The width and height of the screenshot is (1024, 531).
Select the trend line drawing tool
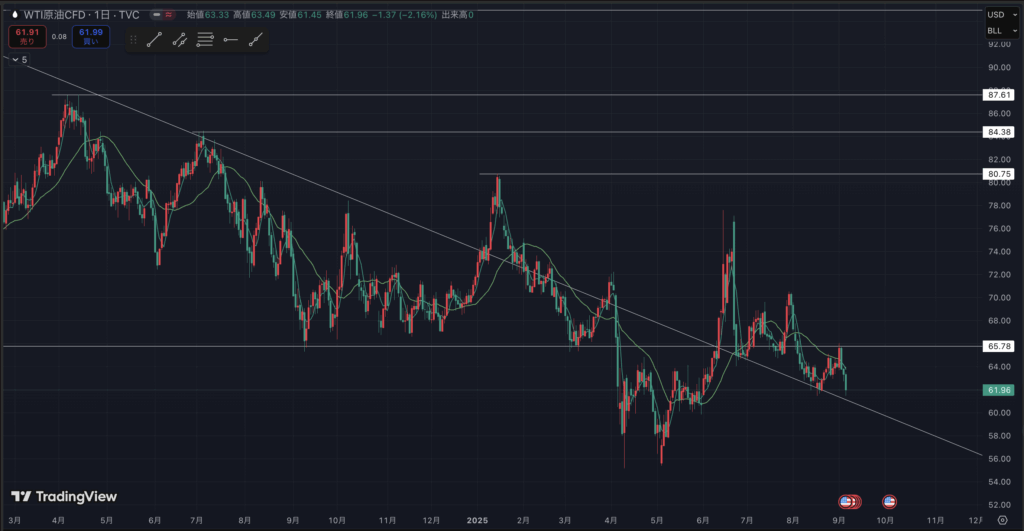click(154, 40)
